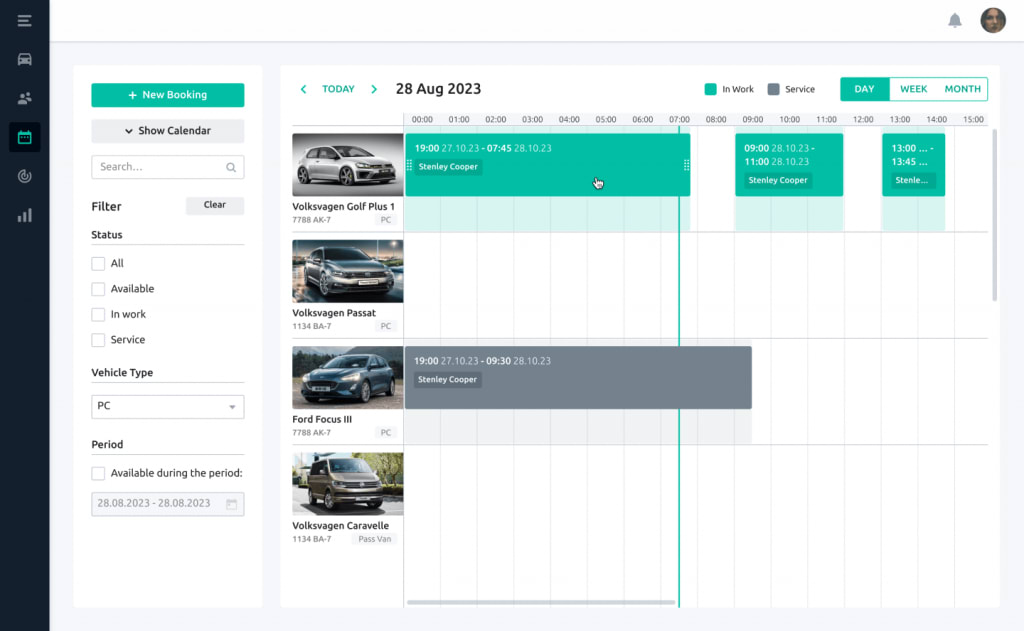The image size is (1024, 631).
Task: Jump to TODAY in the schedule
Action: click(x=338, y=89)
